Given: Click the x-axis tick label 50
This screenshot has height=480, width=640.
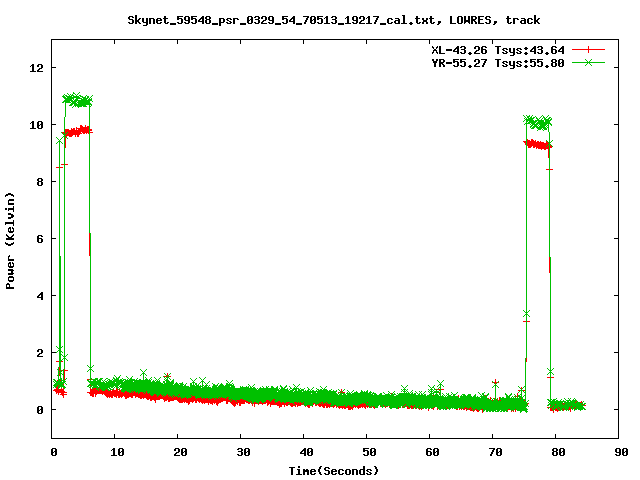Looking at the screenshot, I should (x=369, y=452).
